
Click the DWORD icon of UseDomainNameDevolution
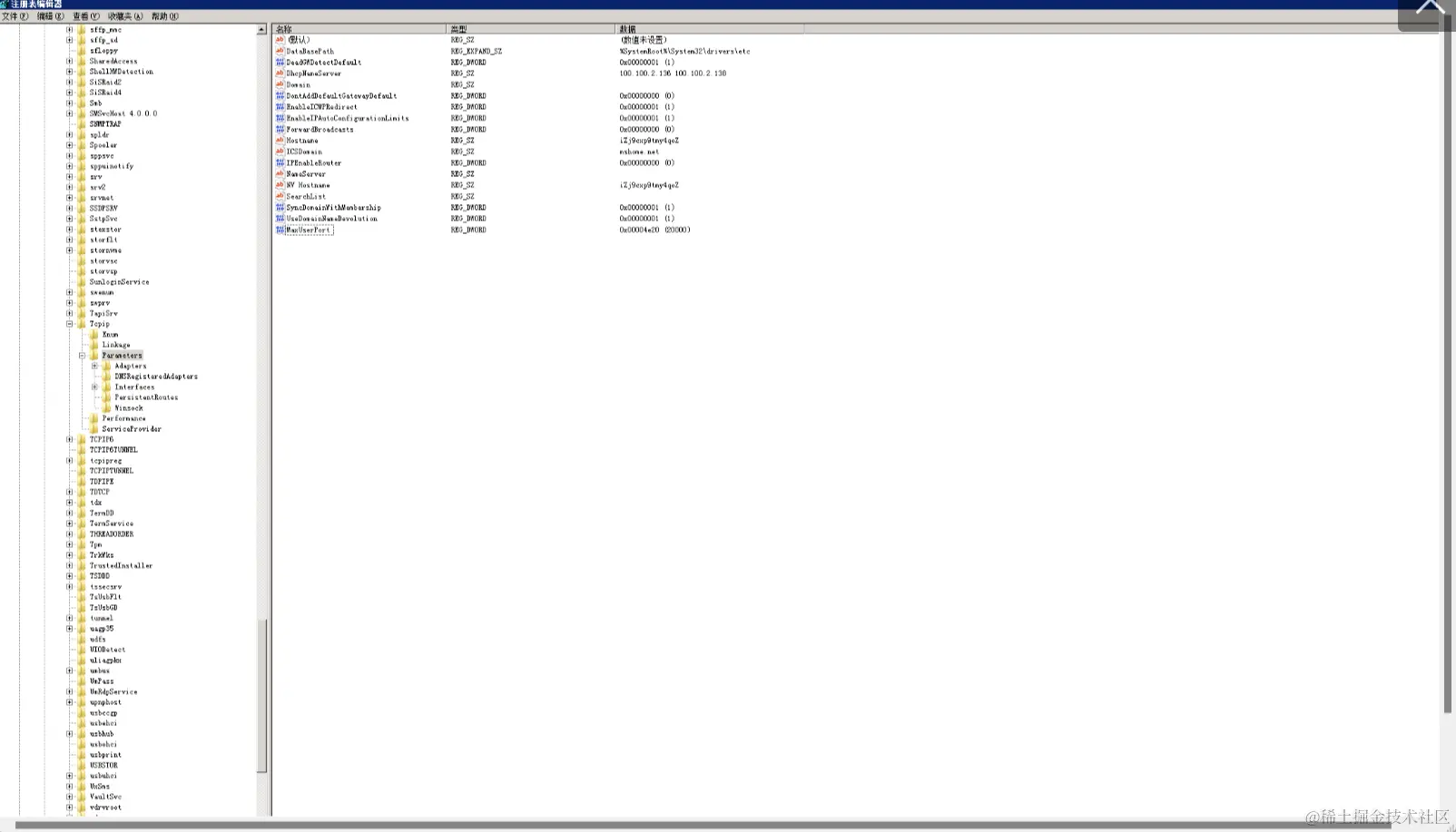(x=280, y=219)
